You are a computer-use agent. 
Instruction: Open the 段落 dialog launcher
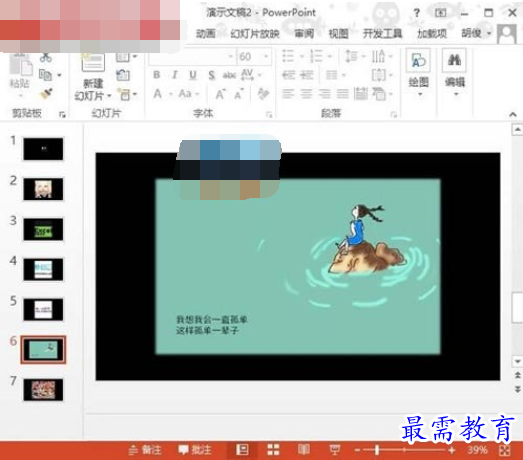(x=394, y=115)
